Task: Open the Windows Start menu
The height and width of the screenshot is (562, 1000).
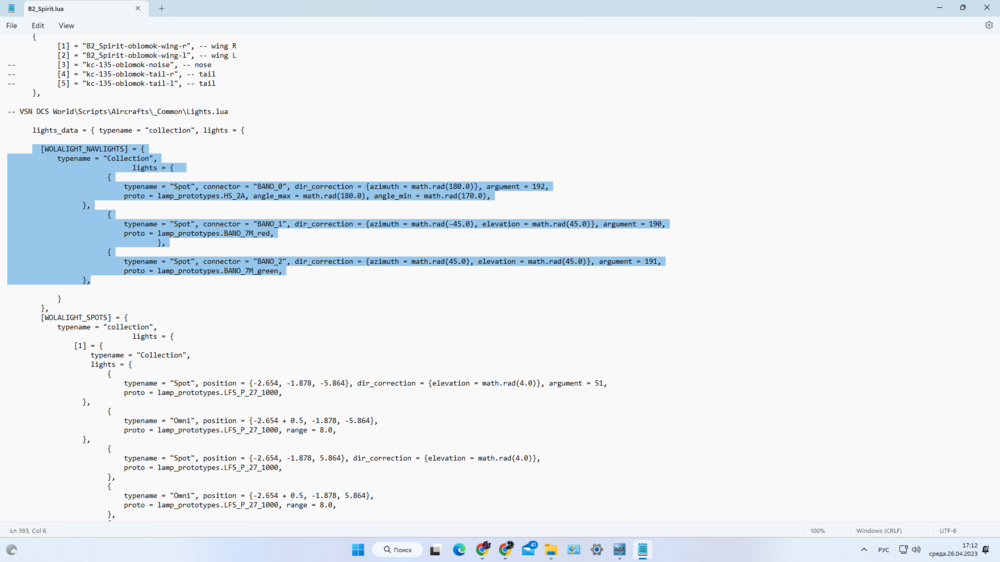Action: coord(358,549)
